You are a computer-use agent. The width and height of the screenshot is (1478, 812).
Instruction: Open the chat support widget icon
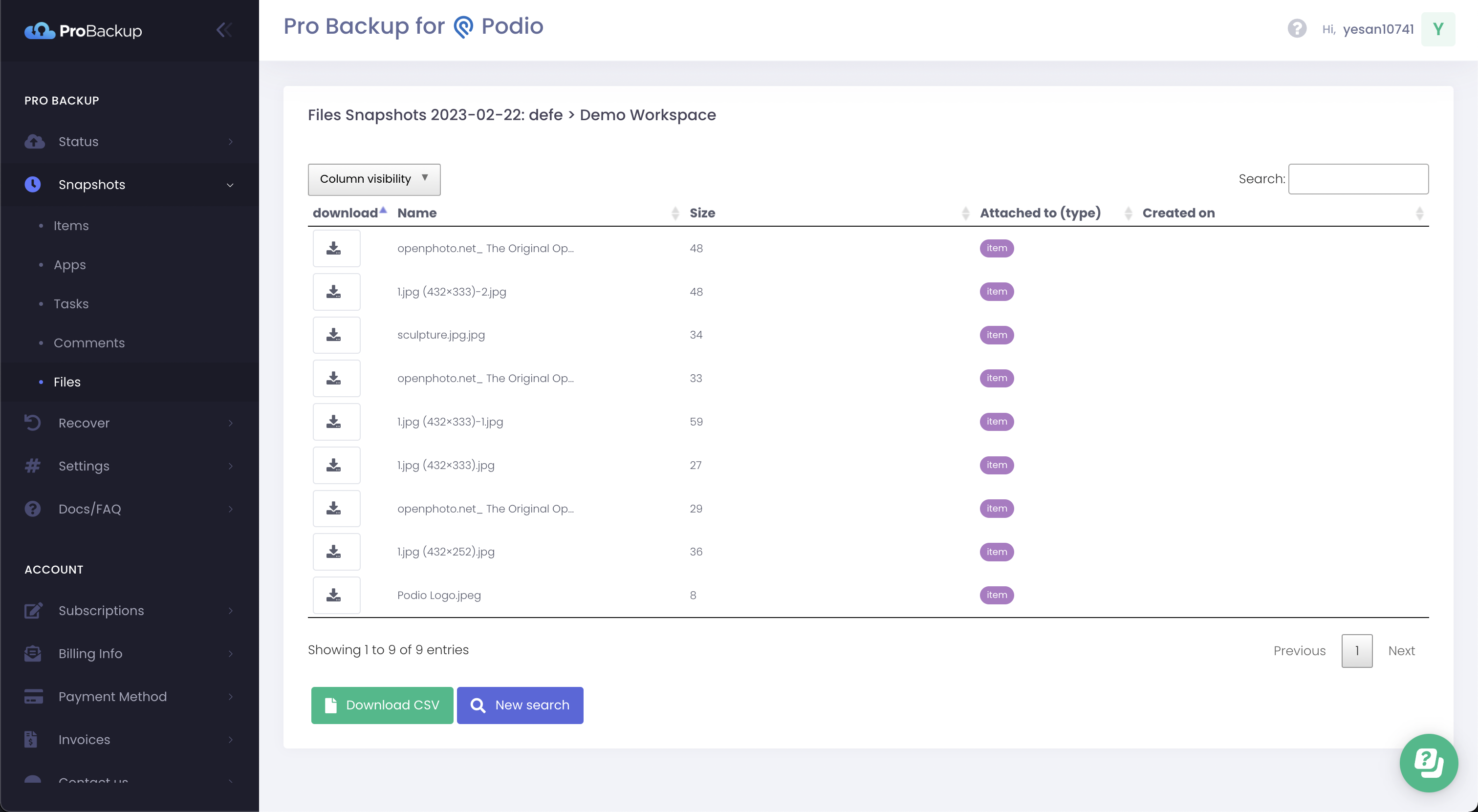pos(1428,763)
